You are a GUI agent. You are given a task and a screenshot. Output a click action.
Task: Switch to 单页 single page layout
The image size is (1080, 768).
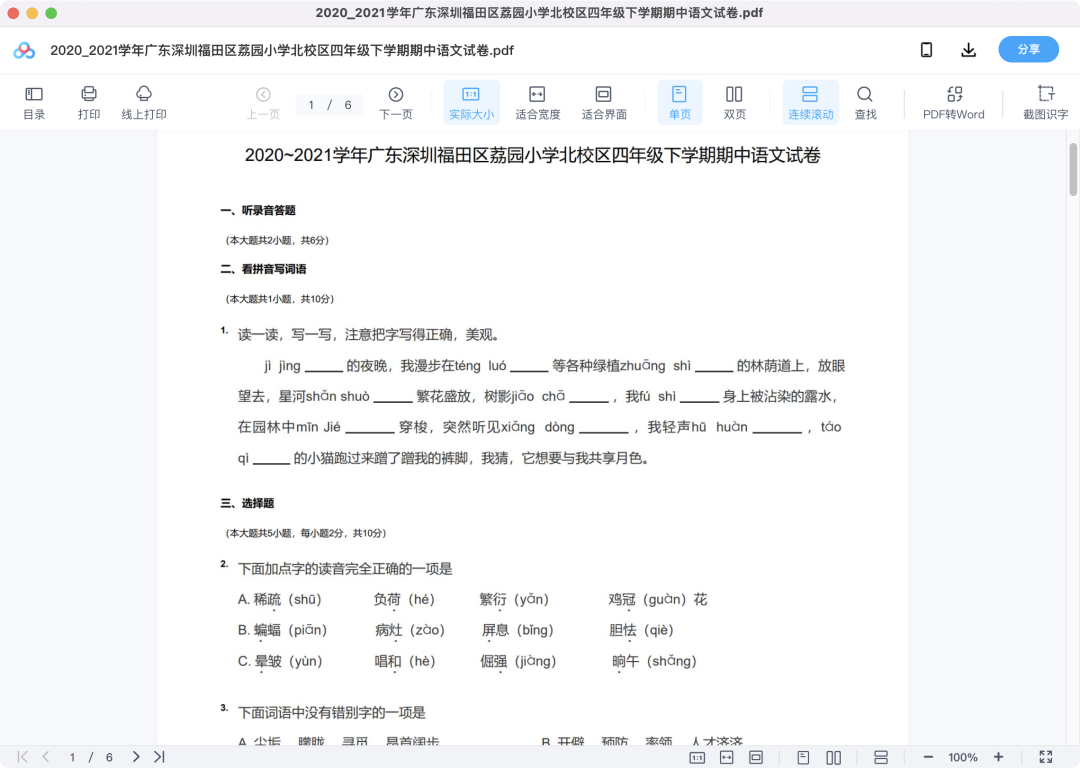pyautogui.click(x=680, y=103)
